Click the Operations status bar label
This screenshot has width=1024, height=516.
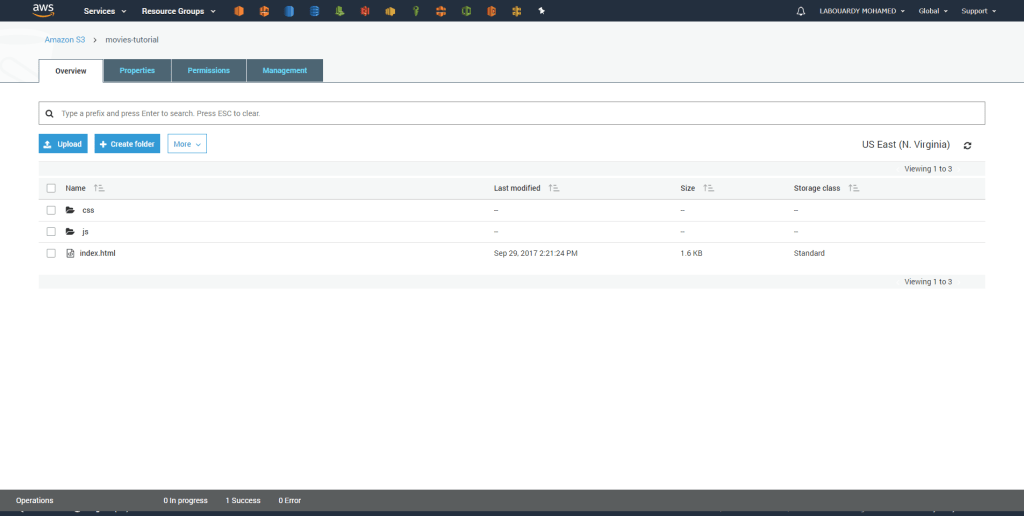point(35,501)
